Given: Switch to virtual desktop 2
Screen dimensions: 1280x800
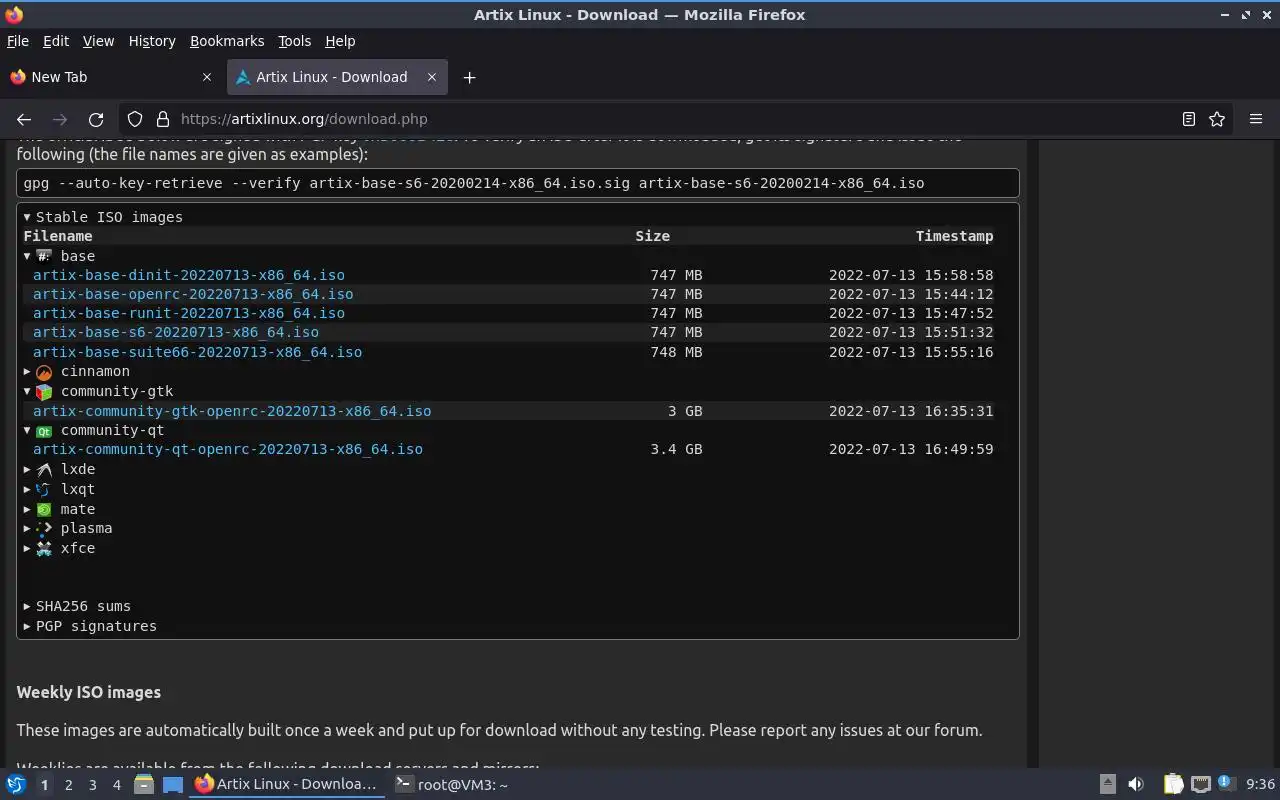Looking at the screenshot, I should pos(68,785).
